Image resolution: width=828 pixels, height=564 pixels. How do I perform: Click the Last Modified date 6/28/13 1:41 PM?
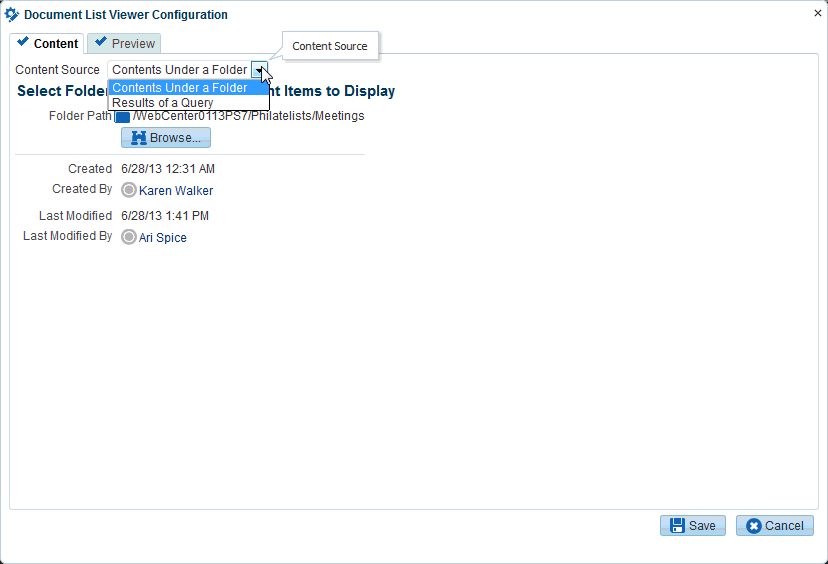click(165, 216)
